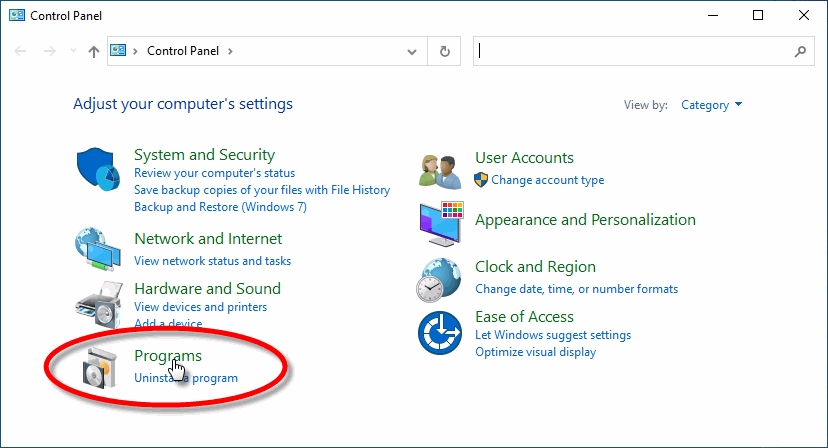Open Optimize visual display link
Image resolution: width=828 pixels, height=448 pixels.
pos(535,352)
